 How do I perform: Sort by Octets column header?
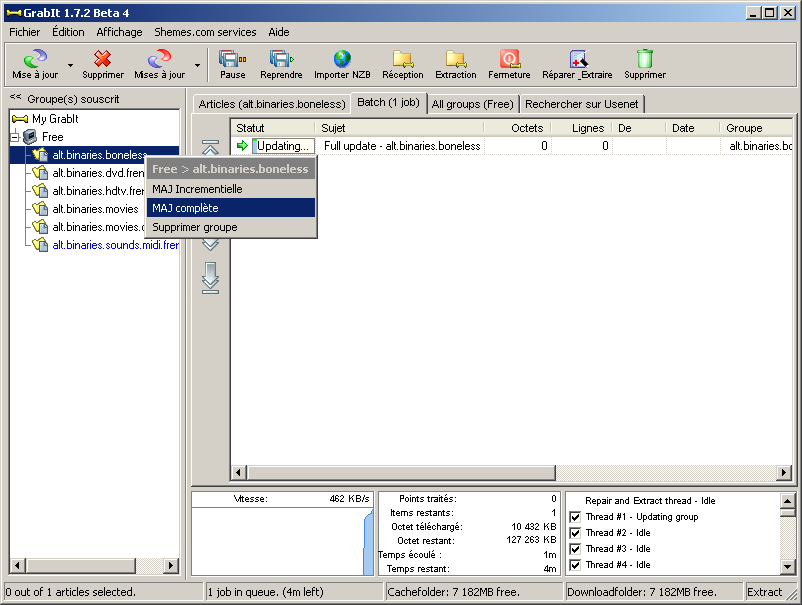coord(517,128)
